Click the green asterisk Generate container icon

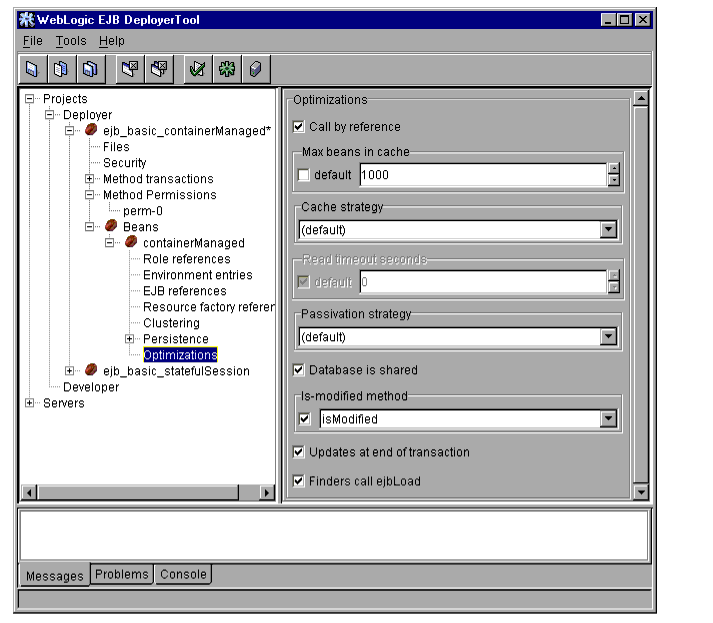point(227,69)
